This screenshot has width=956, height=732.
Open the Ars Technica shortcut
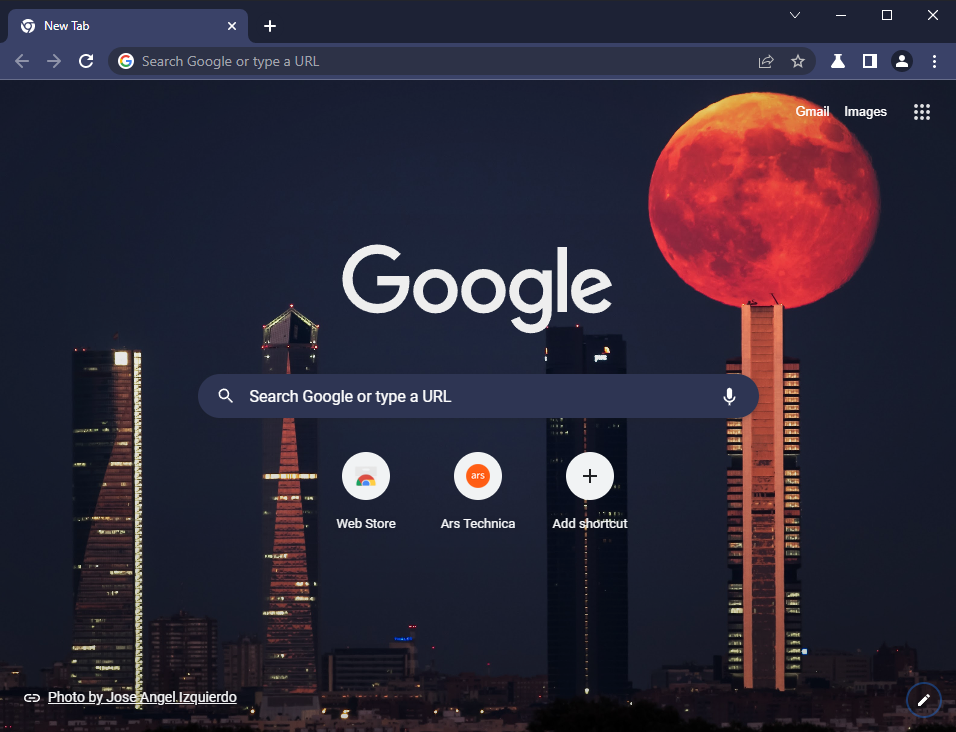click(x=478, y=476)
